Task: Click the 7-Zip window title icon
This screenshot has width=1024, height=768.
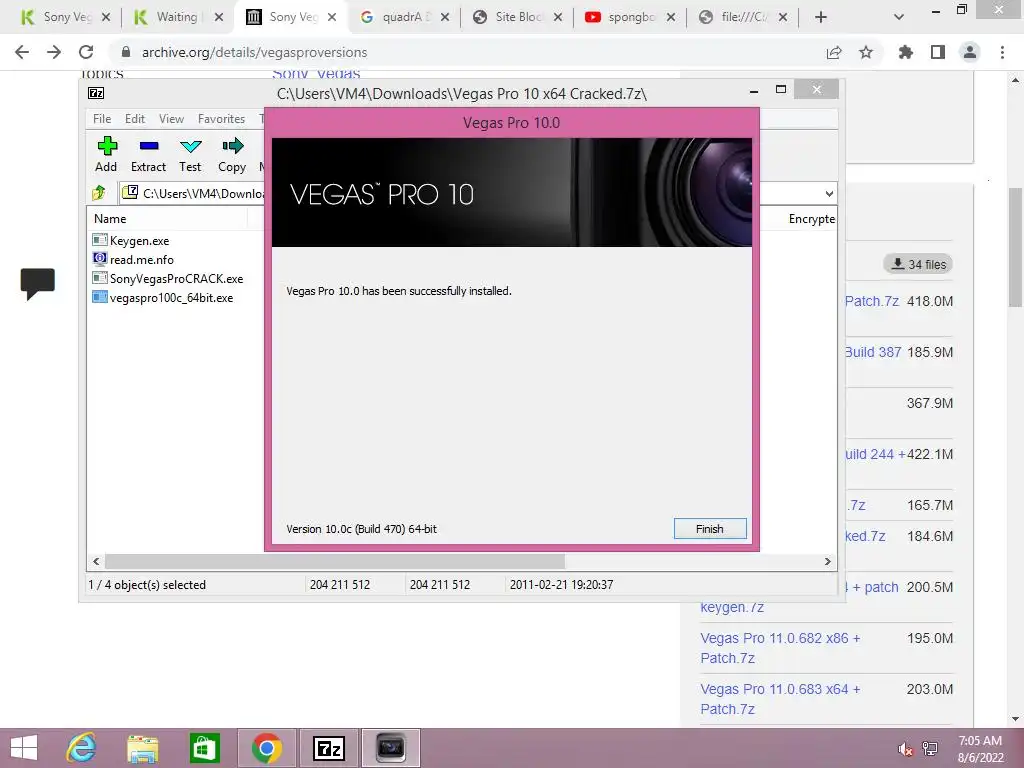Action: pos(96,93)
